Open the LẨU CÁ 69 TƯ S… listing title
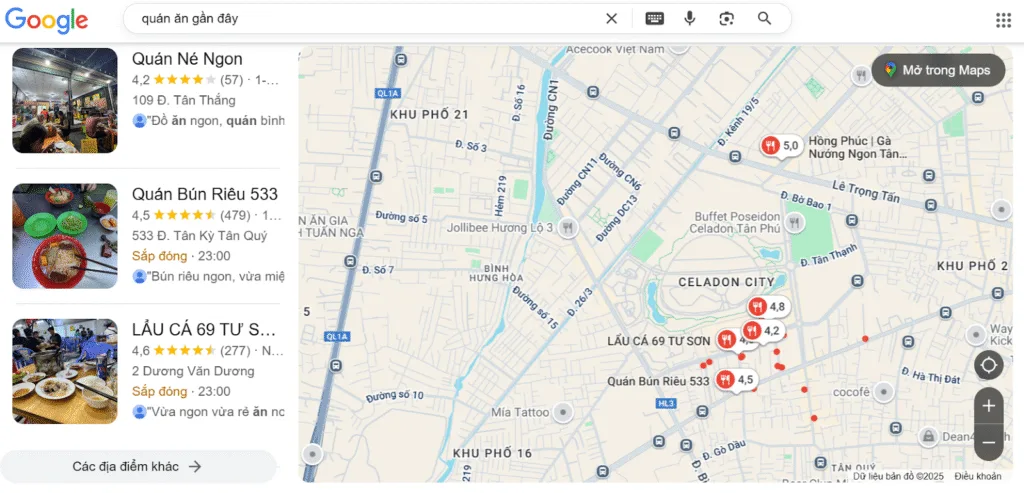This screenshot has height=493, width=1024. coord(204,329)
